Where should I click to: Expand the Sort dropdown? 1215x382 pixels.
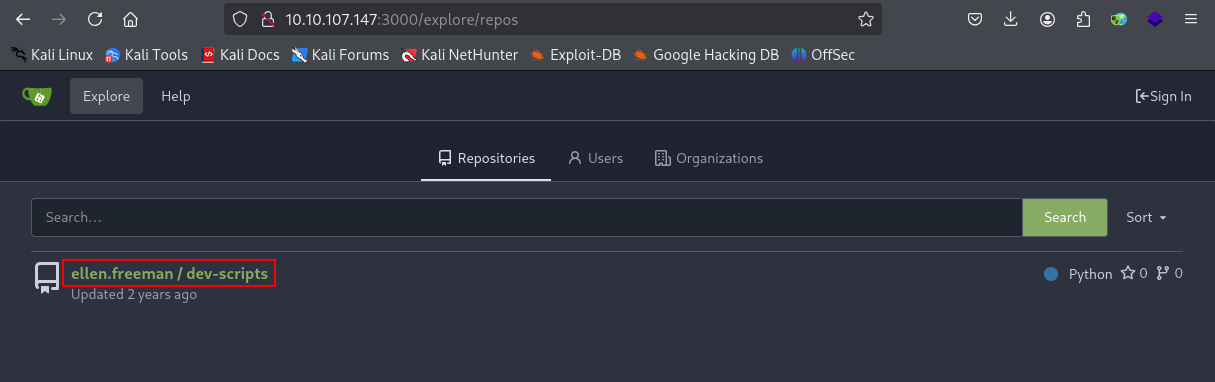[x=1146, y=217]
